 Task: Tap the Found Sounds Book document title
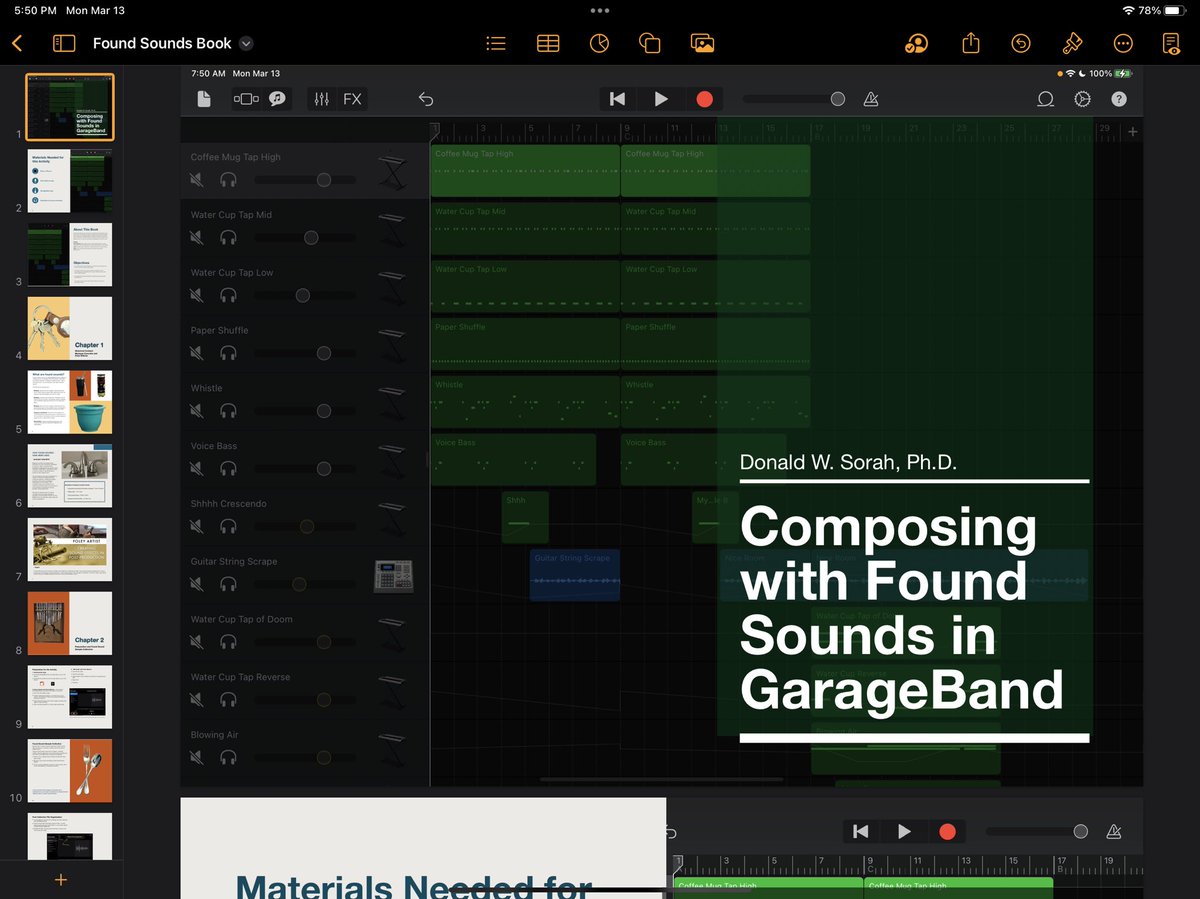click(x=162, y=44)
